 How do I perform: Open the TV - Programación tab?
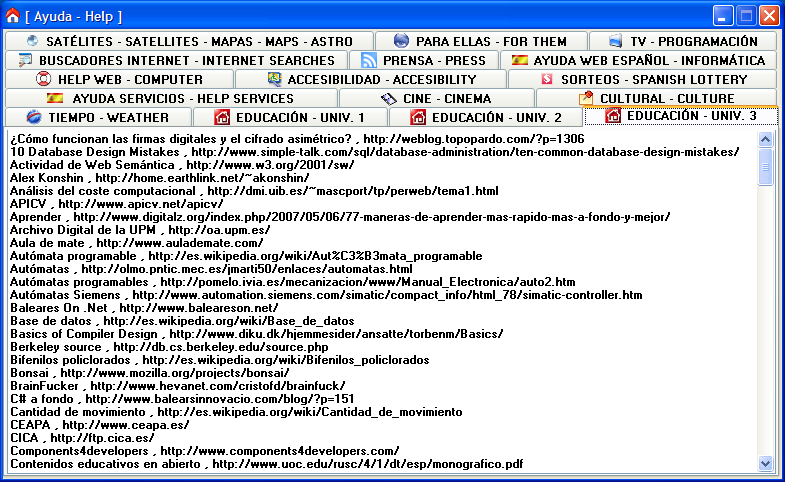(x=683, y=41)
